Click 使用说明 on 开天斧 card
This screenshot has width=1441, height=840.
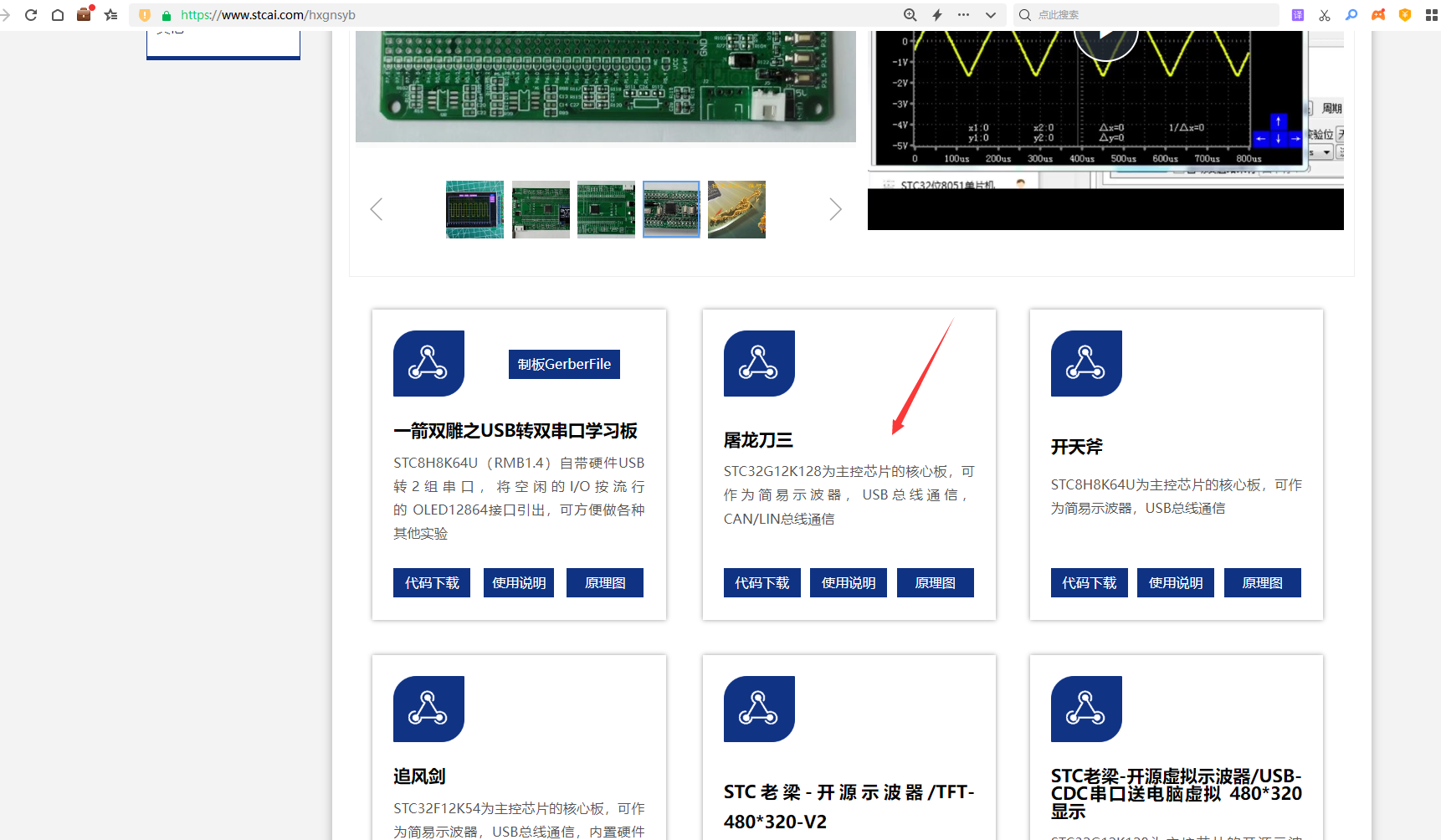tap(1176, 582)
